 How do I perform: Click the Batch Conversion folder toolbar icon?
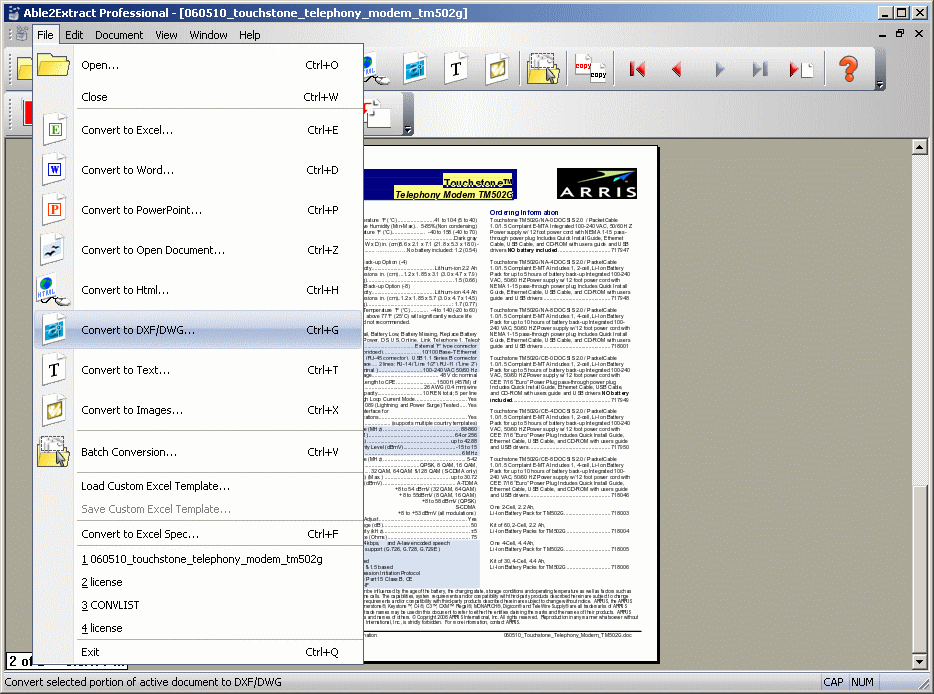(x=543, y=69)
